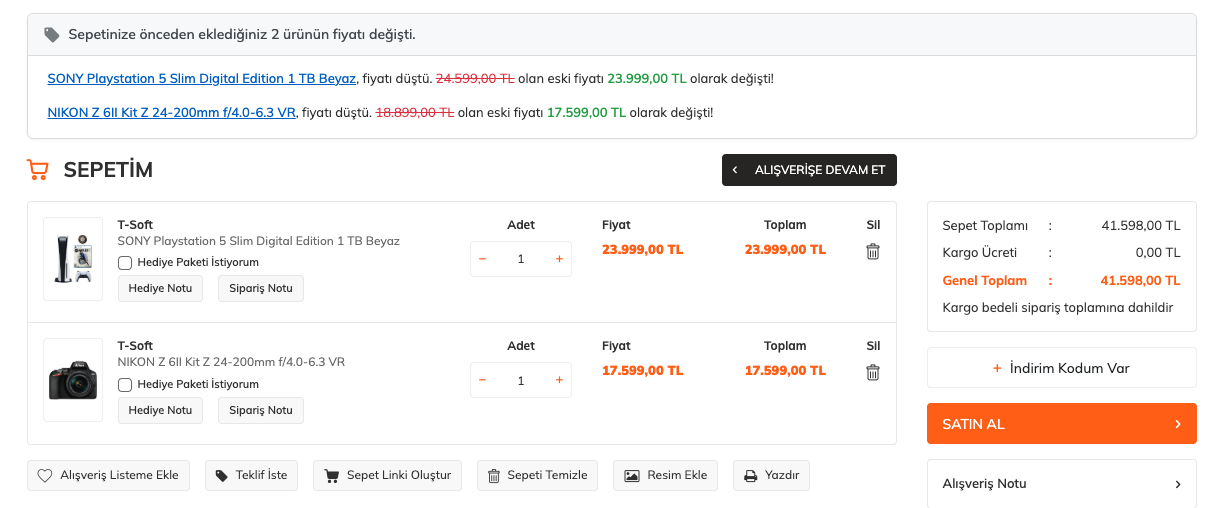Click old price 24.599,00 TL strikethrough
This screenshot has height=508, width=1232.
[x=475, y=78]
